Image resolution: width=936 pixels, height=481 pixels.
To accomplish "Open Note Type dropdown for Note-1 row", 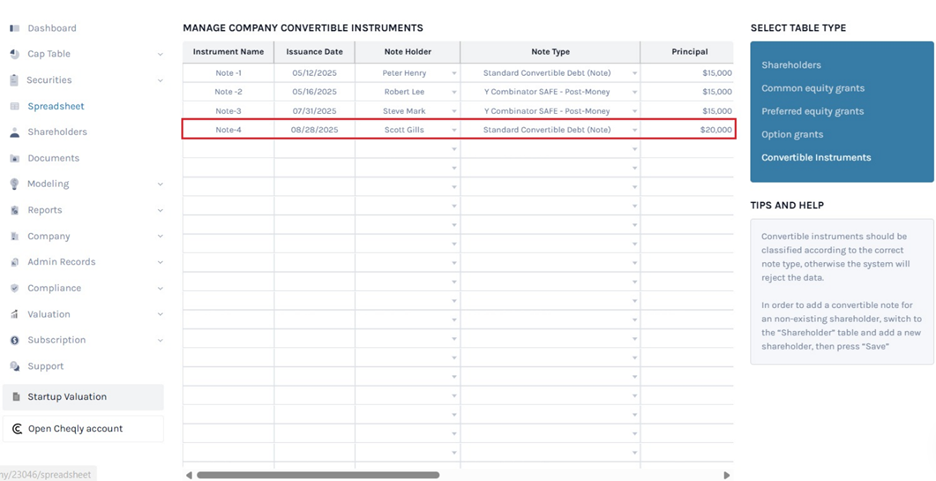I will pos(634,73).
